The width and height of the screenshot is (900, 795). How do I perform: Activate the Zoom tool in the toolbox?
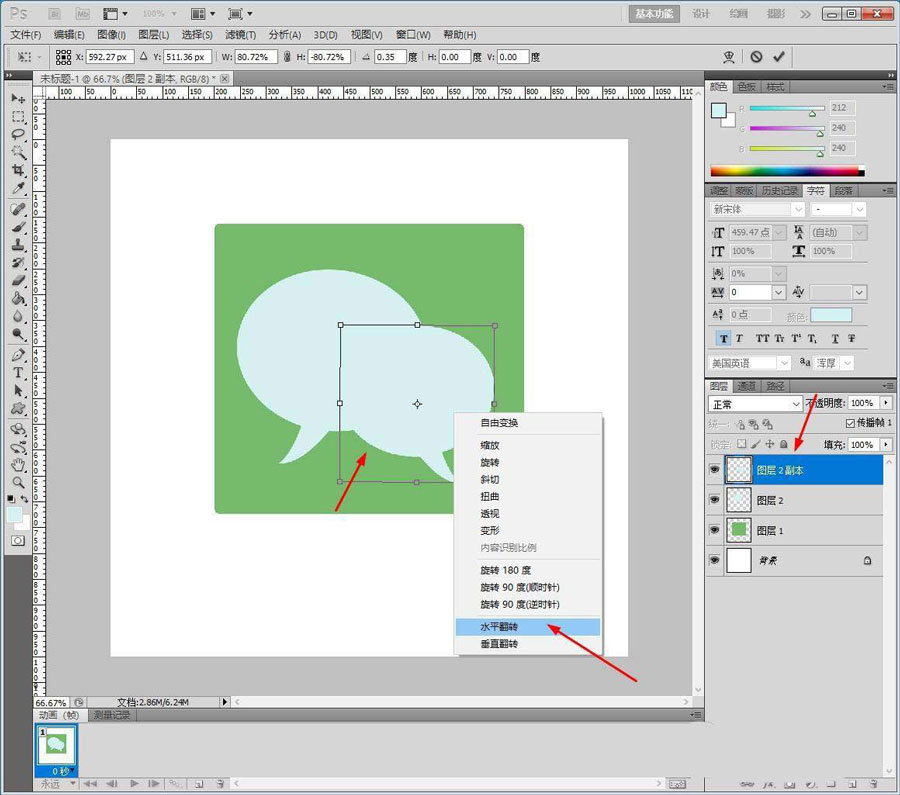pos(18,483)
